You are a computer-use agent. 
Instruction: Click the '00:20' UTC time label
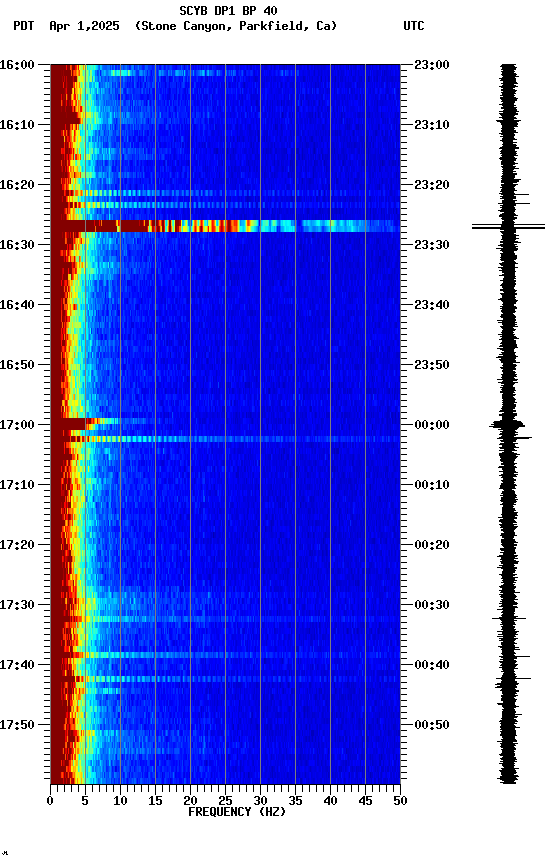[432, 545]
